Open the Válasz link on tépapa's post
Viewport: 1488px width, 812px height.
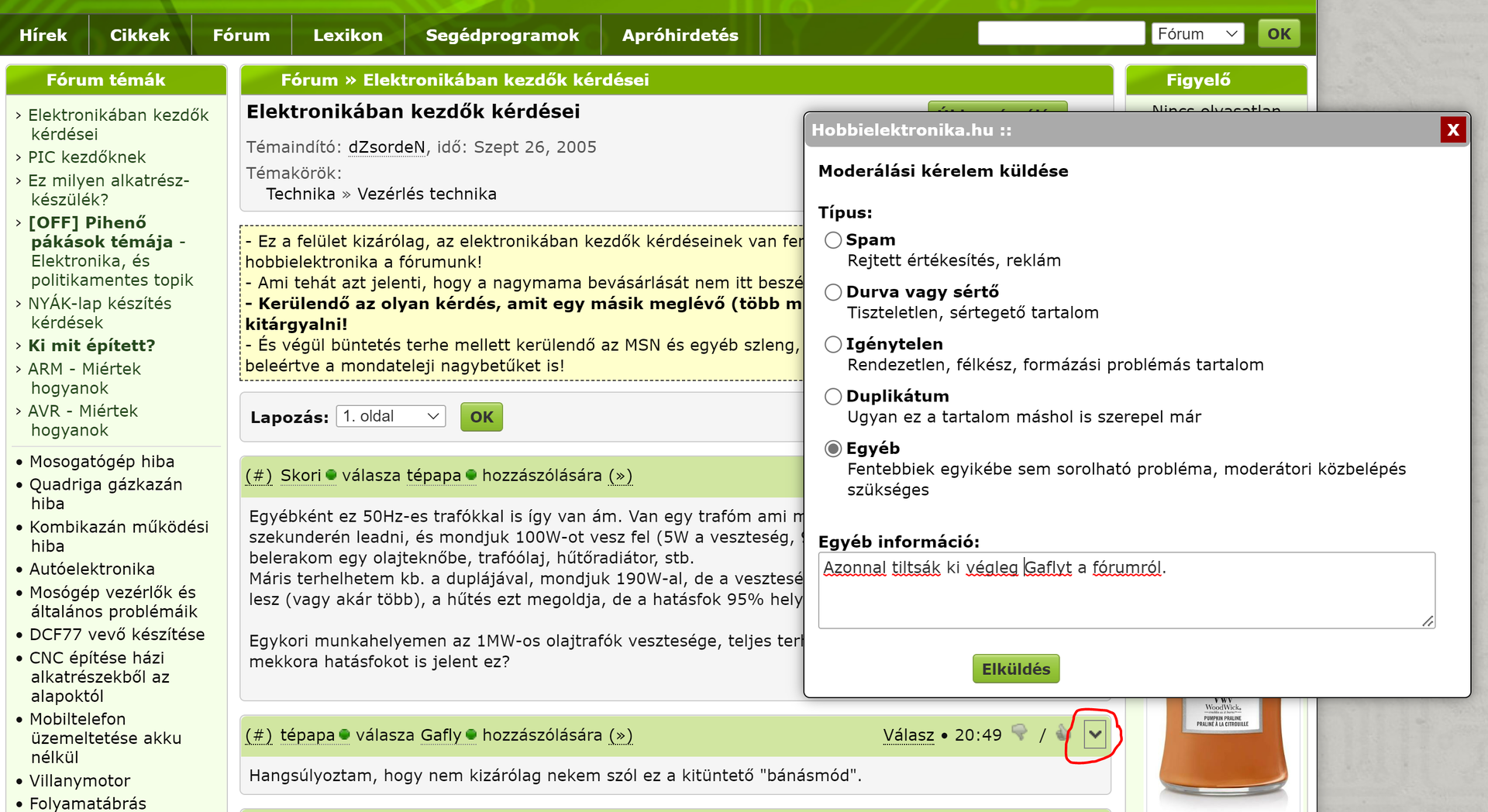pos(908,735)
